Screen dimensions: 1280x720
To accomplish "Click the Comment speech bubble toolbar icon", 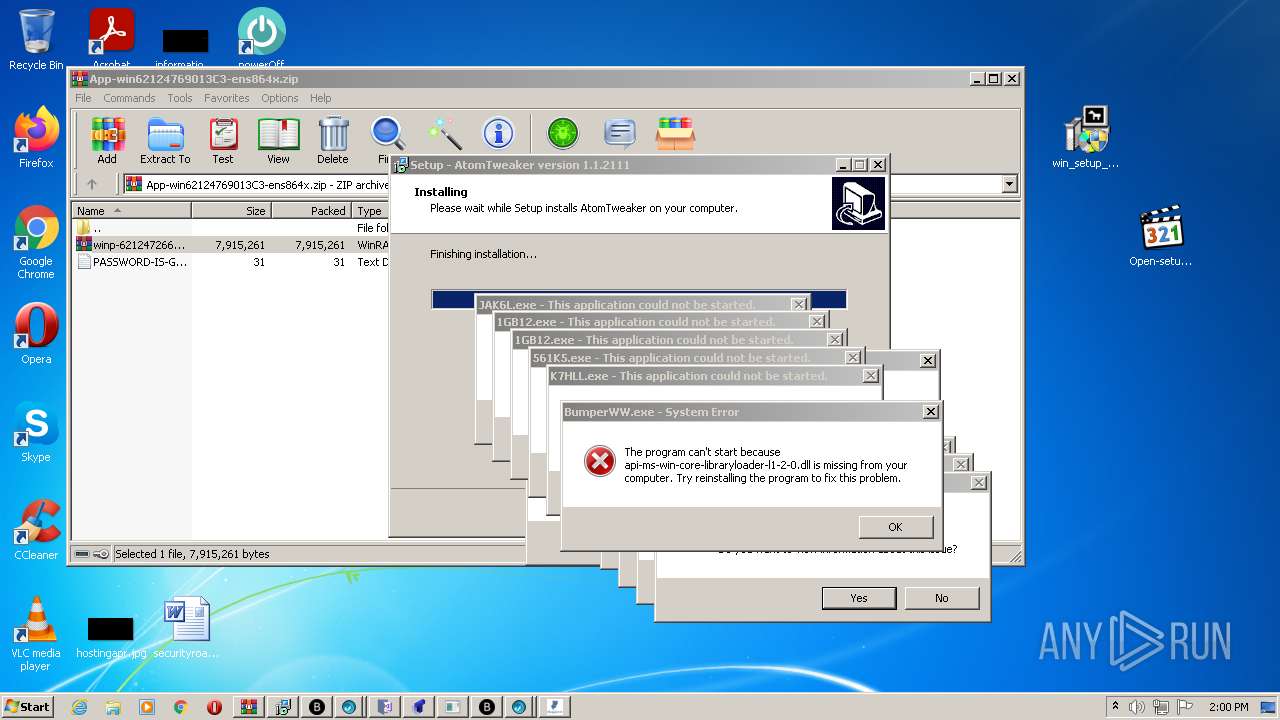I will (620, 133).
